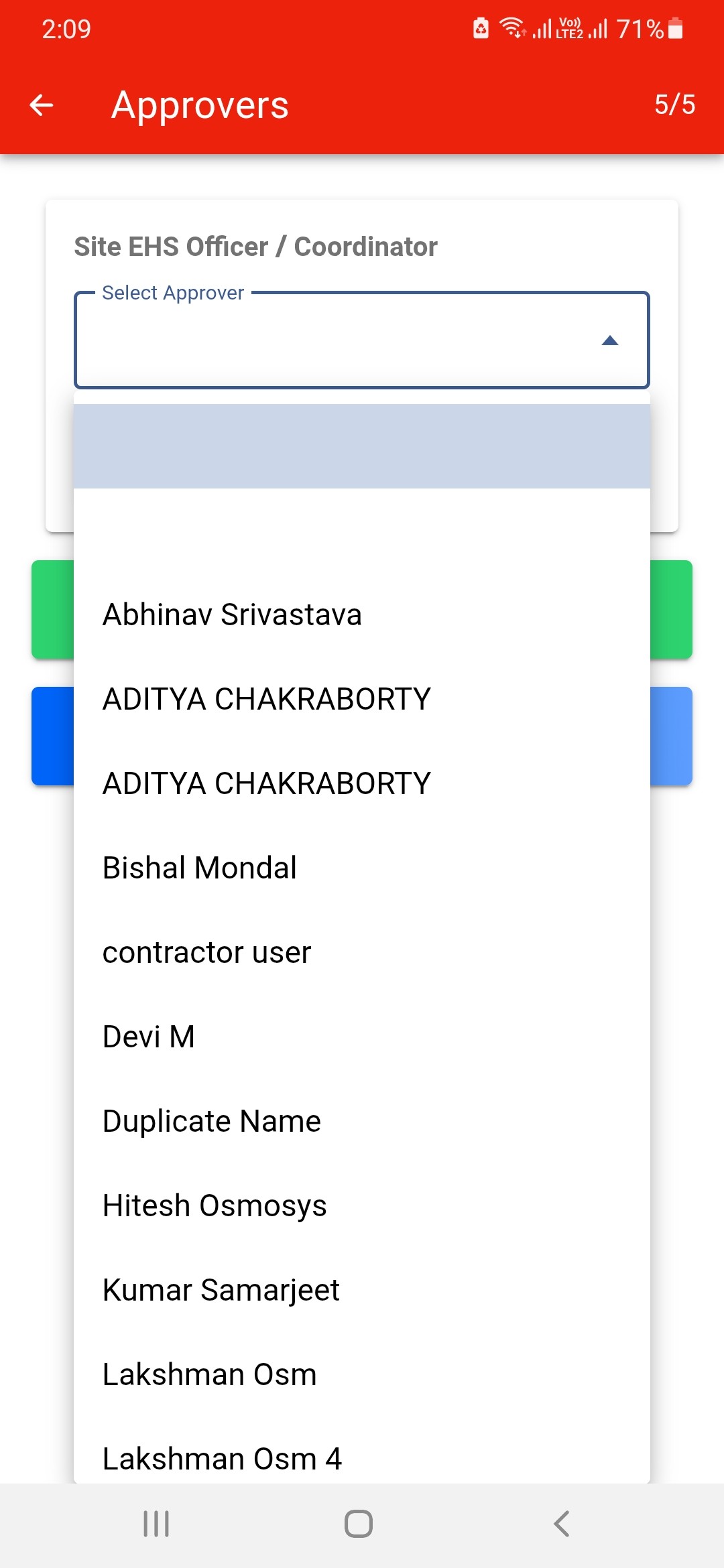The height and width of the screenshot is (1568, 724).
Task: Choose Duplicate Name option
Action: click(212, 1121)
